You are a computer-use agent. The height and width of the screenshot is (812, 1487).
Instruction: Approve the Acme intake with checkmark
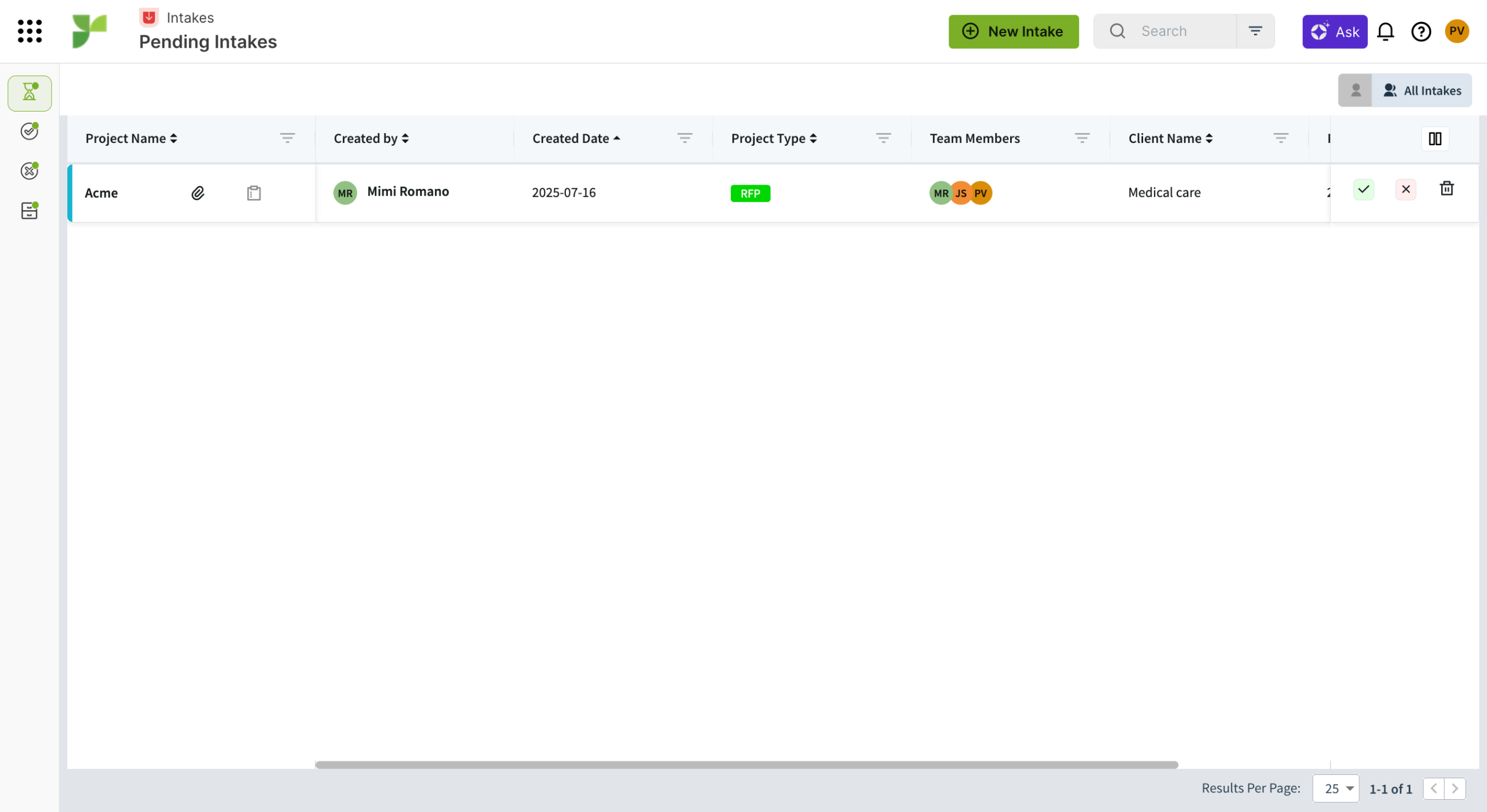(x=1363, y=189)
